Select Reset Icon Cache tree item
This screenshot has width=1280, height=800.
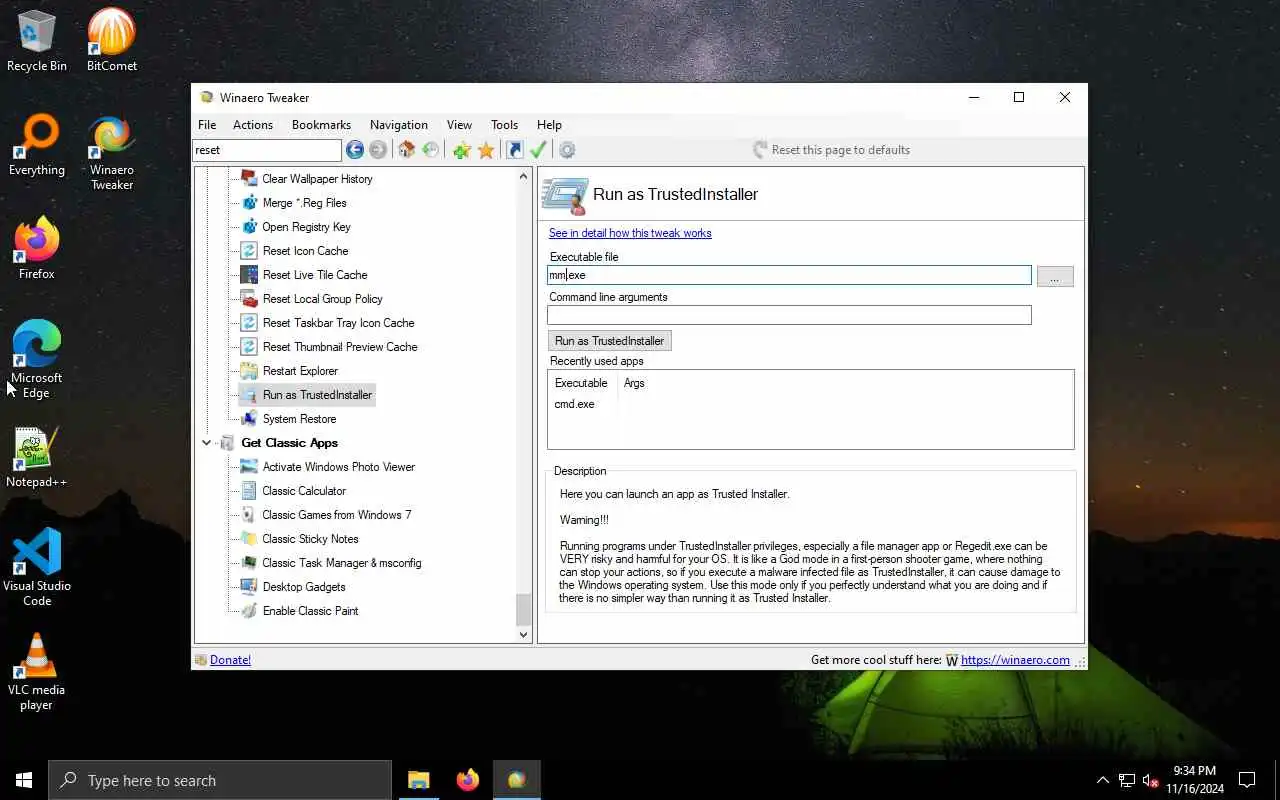click(x=305, y=251)
